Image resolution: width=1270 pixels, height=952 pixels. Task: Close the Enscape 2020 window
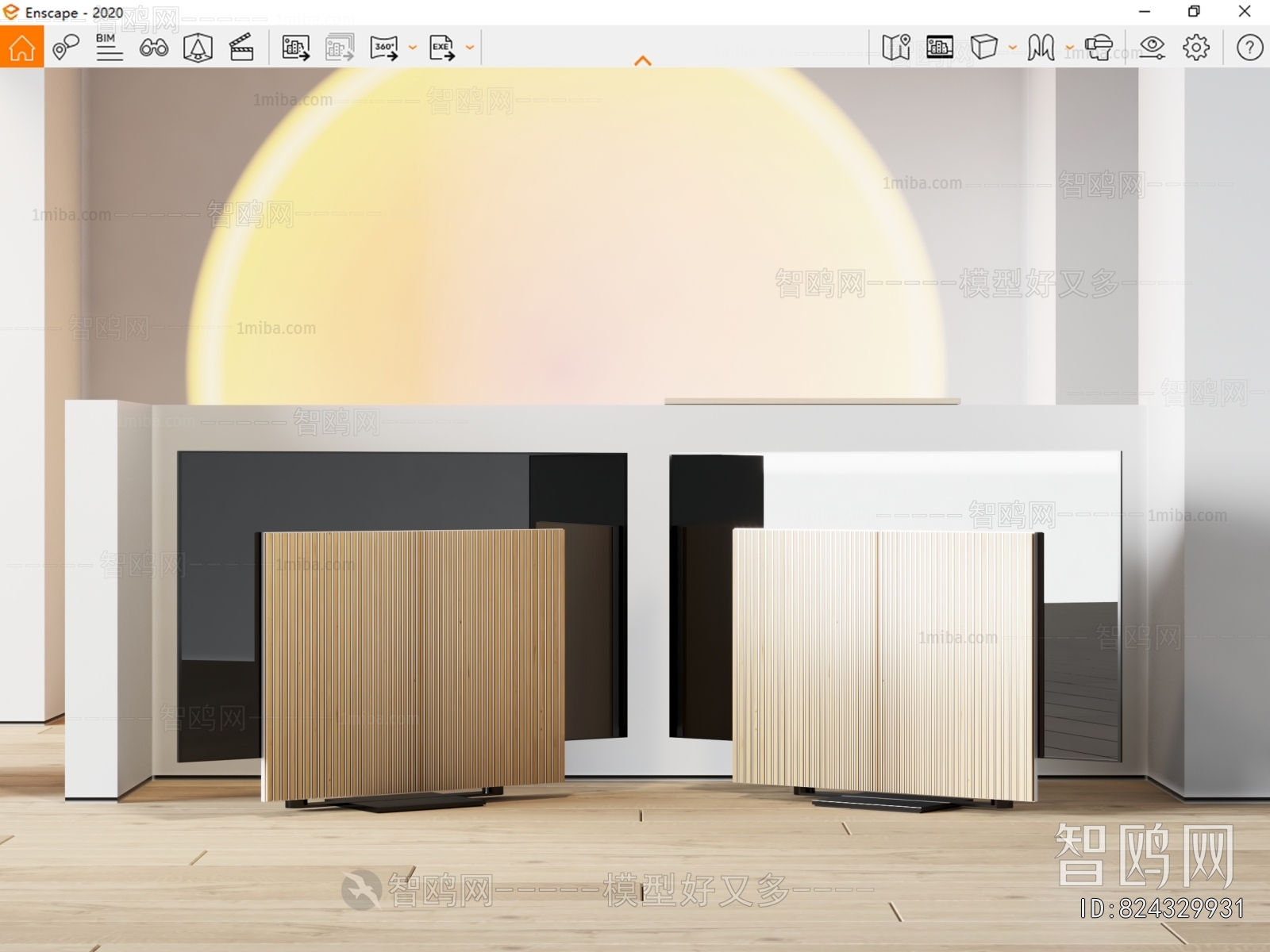tap(1245, 12)
